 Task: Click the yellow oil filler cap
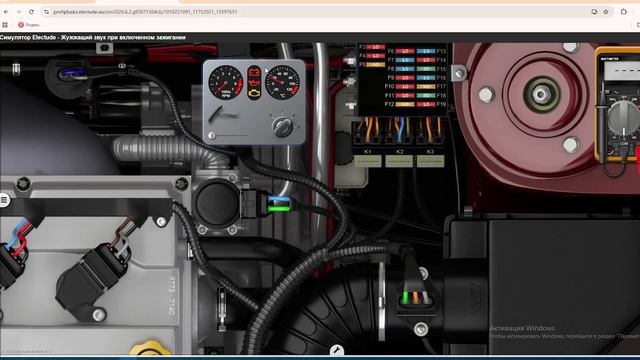150,349
